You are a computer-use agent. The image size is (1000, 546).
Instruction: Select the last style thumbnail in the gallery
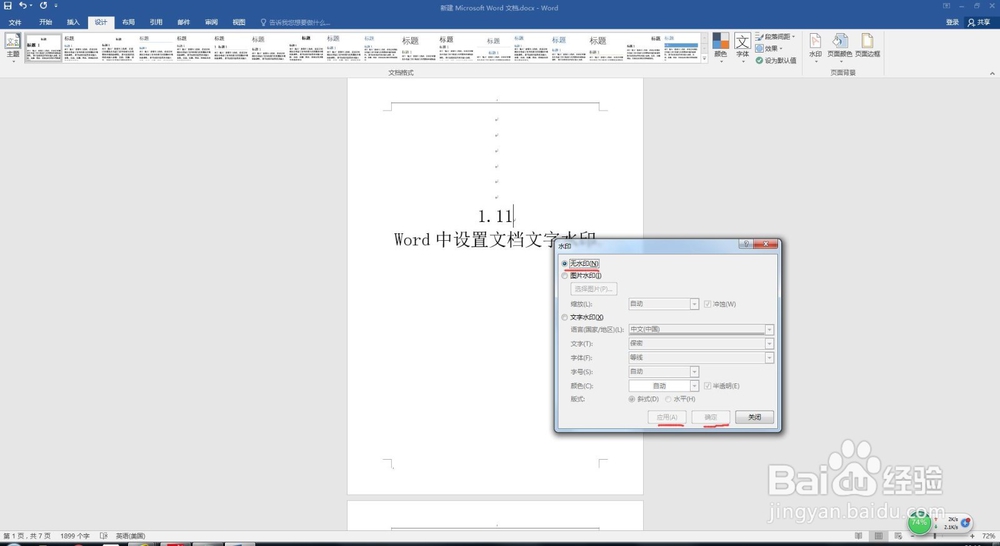pos(681,47)
